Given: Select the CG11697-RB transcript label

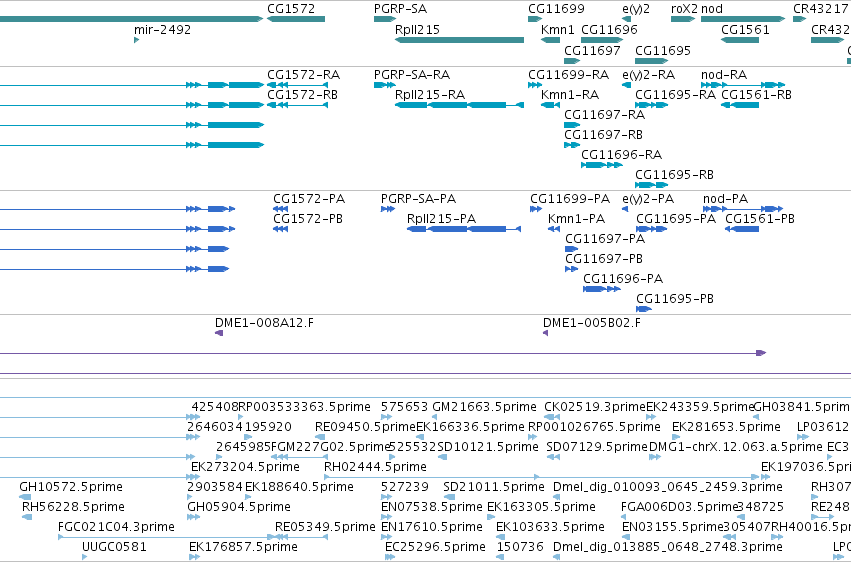Looking at the screenshot, I should pos(604,135).
